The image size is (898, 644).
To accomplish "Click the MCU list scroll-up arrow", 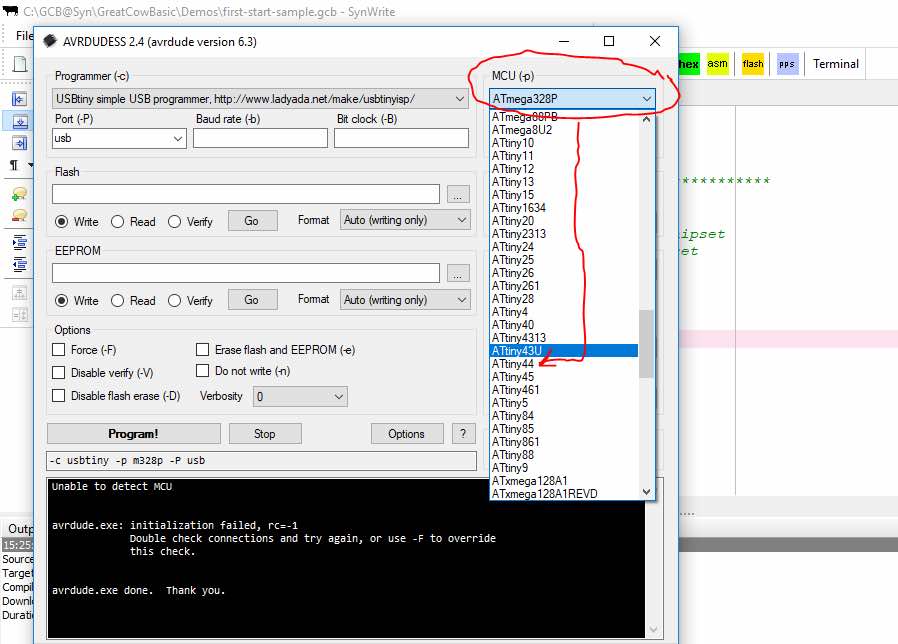I will [646, 120].
